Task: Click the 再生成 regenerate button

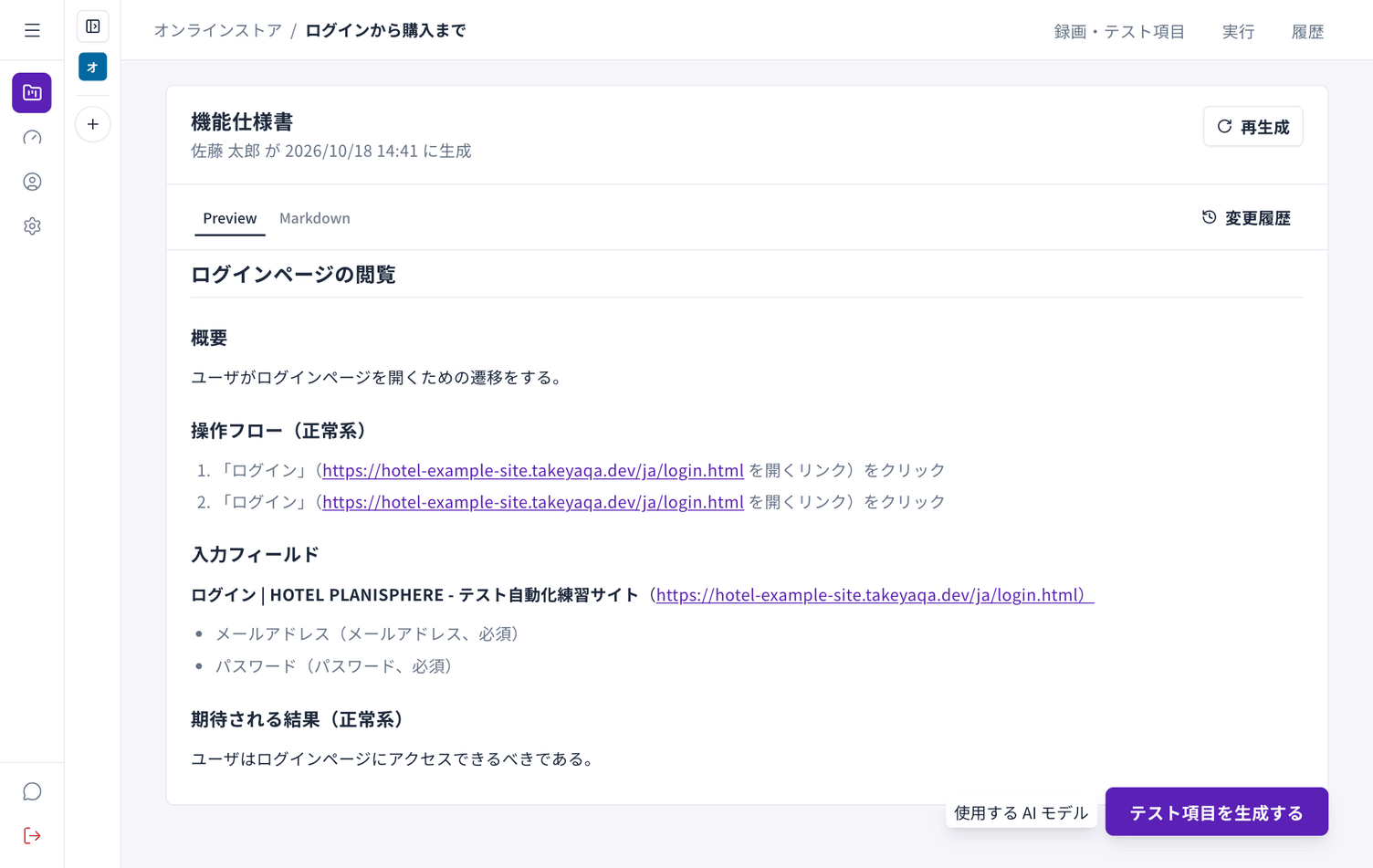Action: 1252,127
